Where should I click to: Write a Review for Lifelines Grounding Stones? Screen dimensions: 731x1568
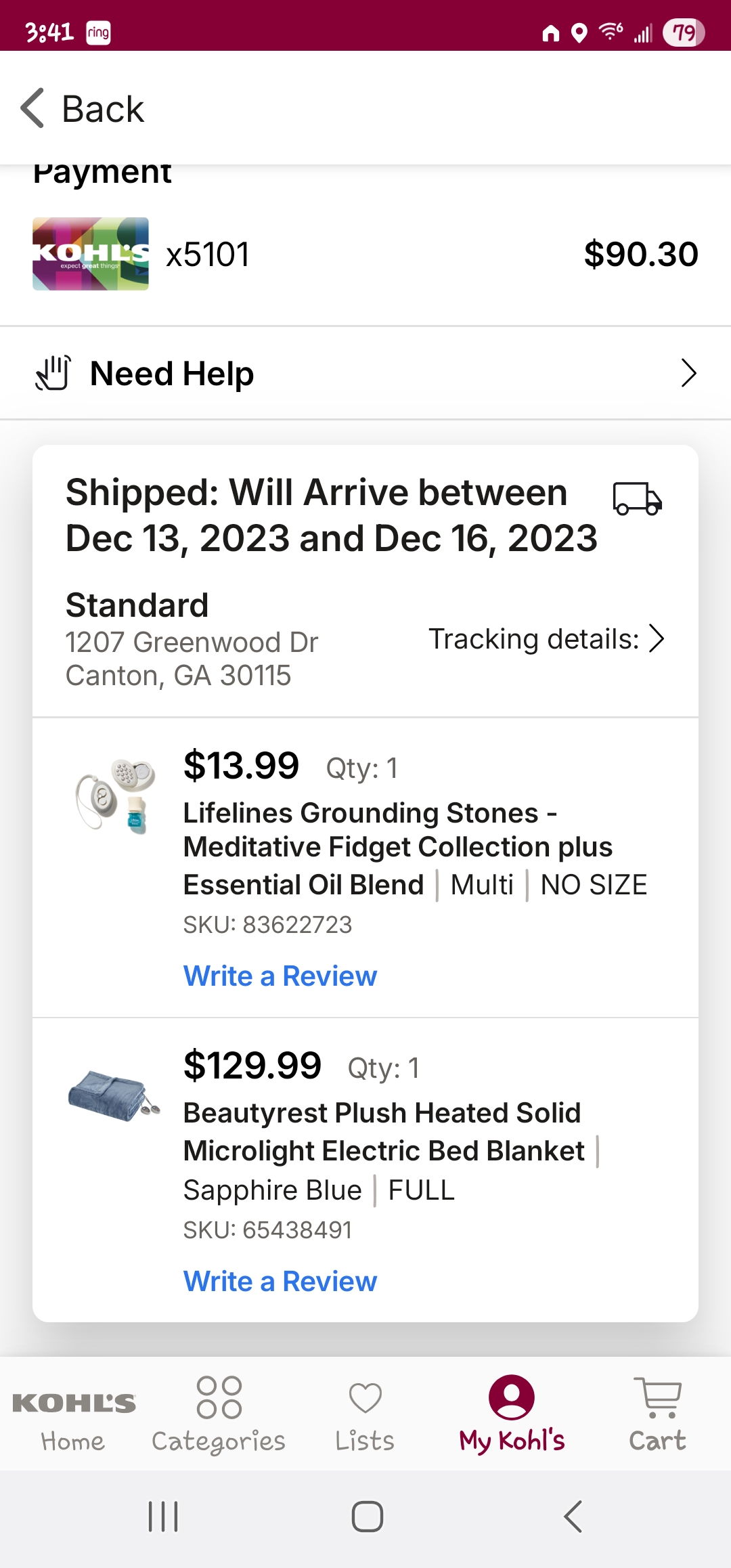[280, 976]
